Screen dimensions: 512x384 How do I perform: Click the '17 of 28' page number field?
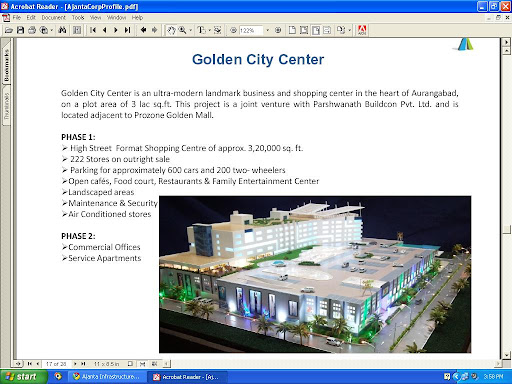(56, 364)
